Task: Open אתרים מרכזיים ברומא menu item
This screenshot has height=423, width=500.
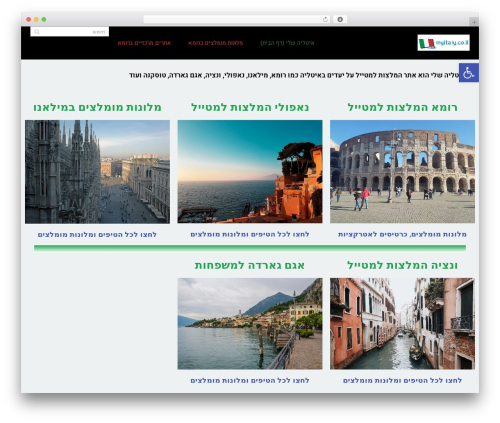Action: [x=144, y=43]
